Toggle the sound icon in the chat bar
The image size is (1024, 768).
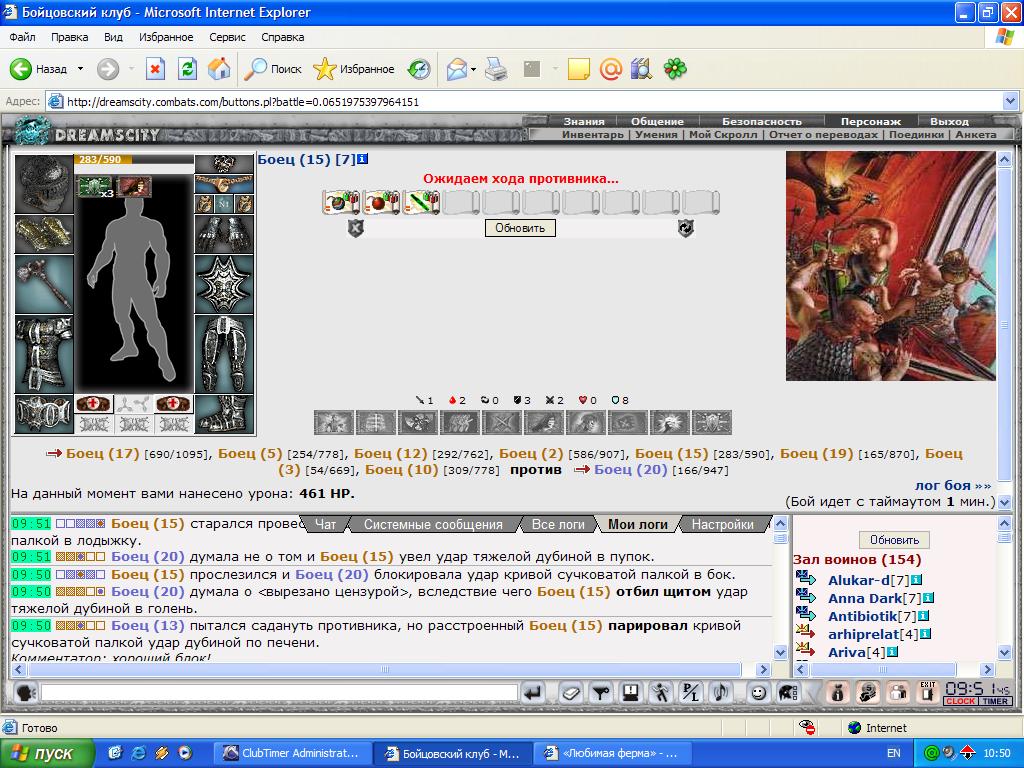(722, 693)
